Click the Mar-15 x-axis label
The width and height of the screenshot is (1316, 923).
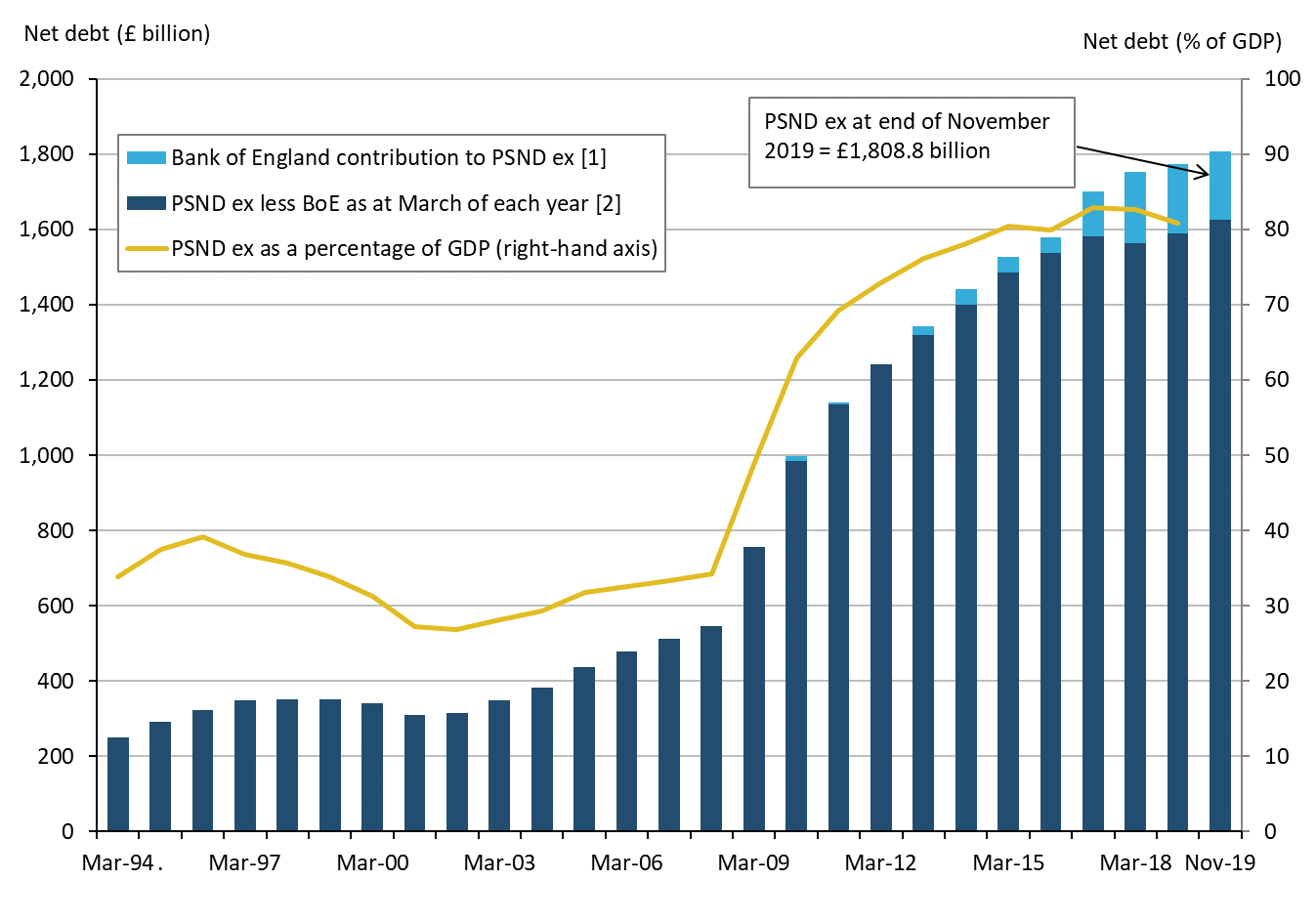pyautogui.click(x=1008, y=862)
